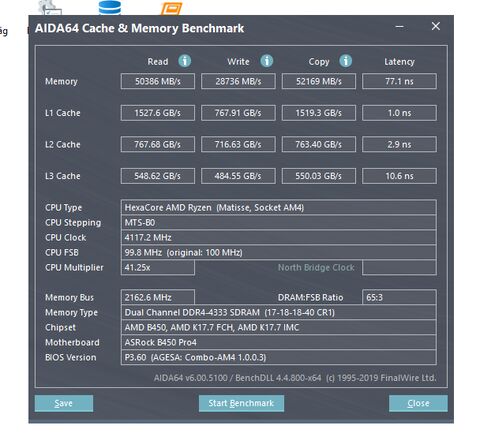Click the Write info icon

tap(267, 61)
